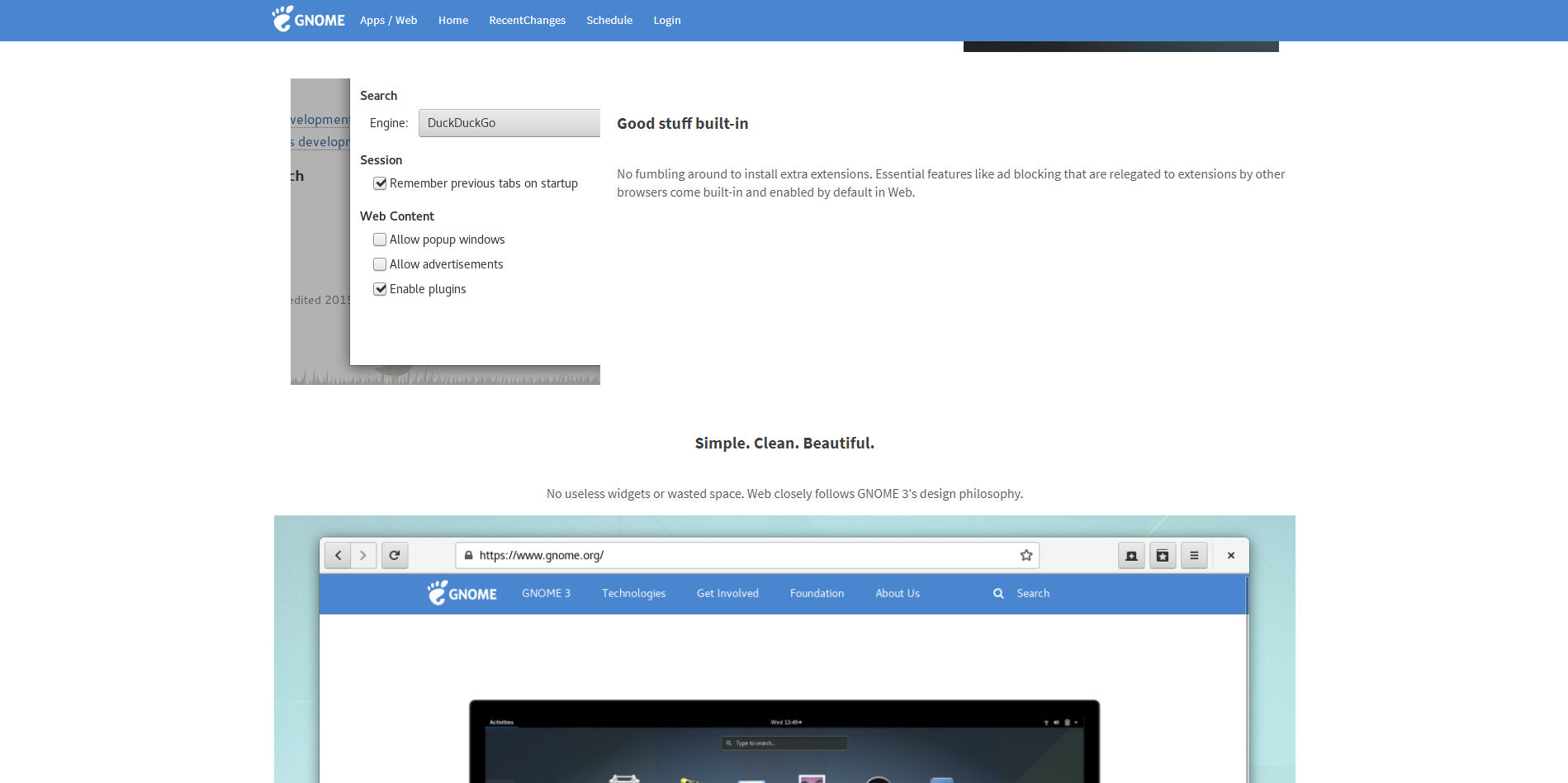Enable the Allow popup windows checkbox
This screenshot has width=1568, height=783.
(x=380, y=240)
